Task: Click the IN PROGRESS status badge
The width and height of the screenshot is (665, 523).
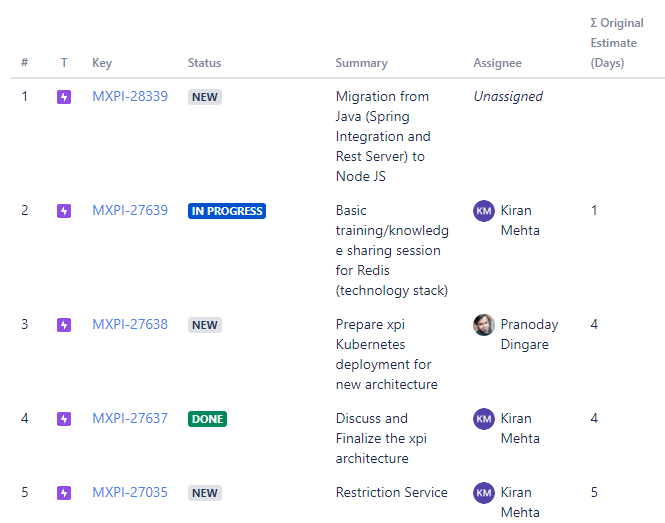Action: [227, 211]
